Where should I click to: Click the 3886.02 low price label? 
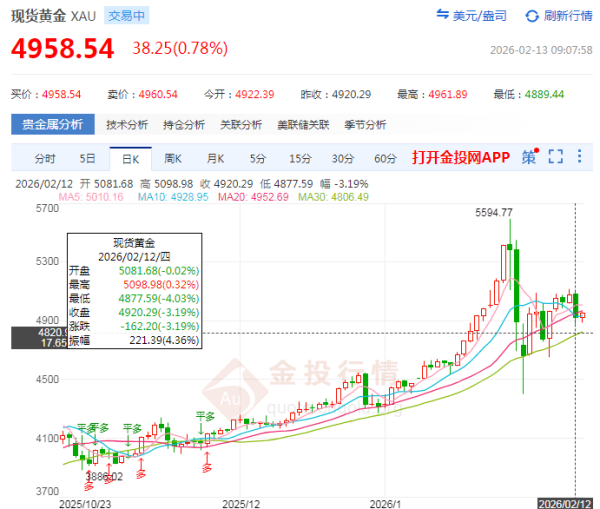coord(104,476)
